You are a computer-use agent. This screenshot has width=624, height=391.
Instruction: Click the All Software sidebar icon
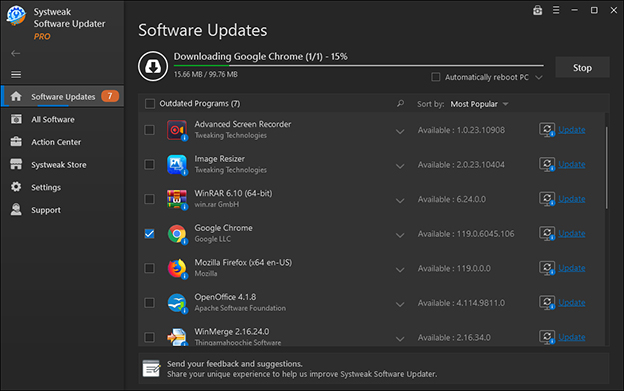click(16, 119)
